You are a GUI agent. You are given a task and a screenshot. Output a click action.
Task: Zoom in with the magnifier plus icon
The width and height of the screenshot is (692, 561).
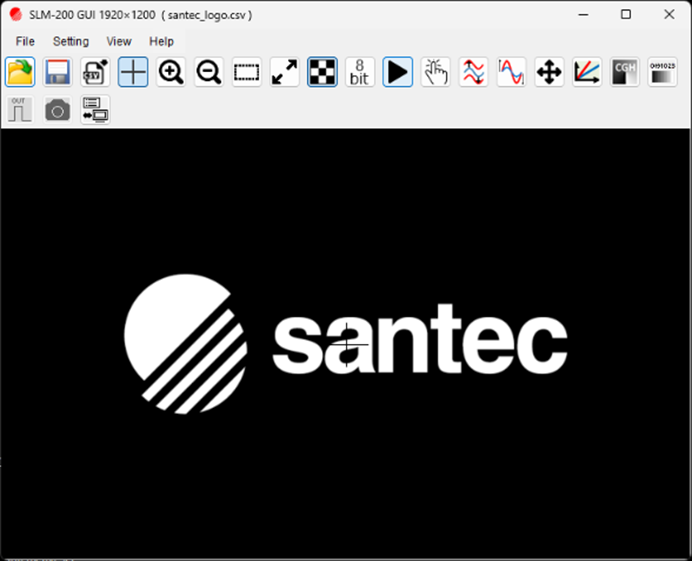pos(171,72)
